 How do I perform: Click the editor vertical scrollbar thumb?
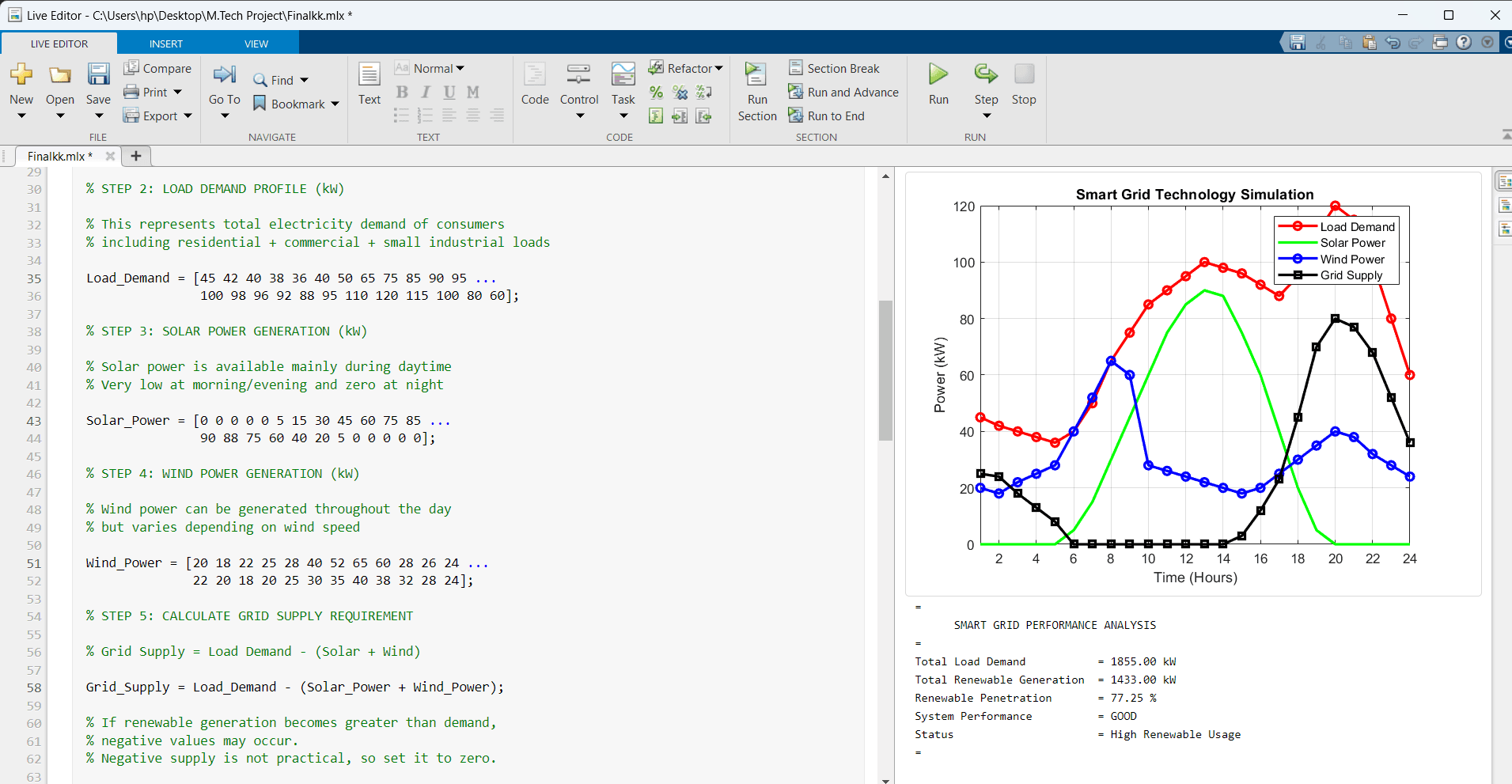point(885,370)
